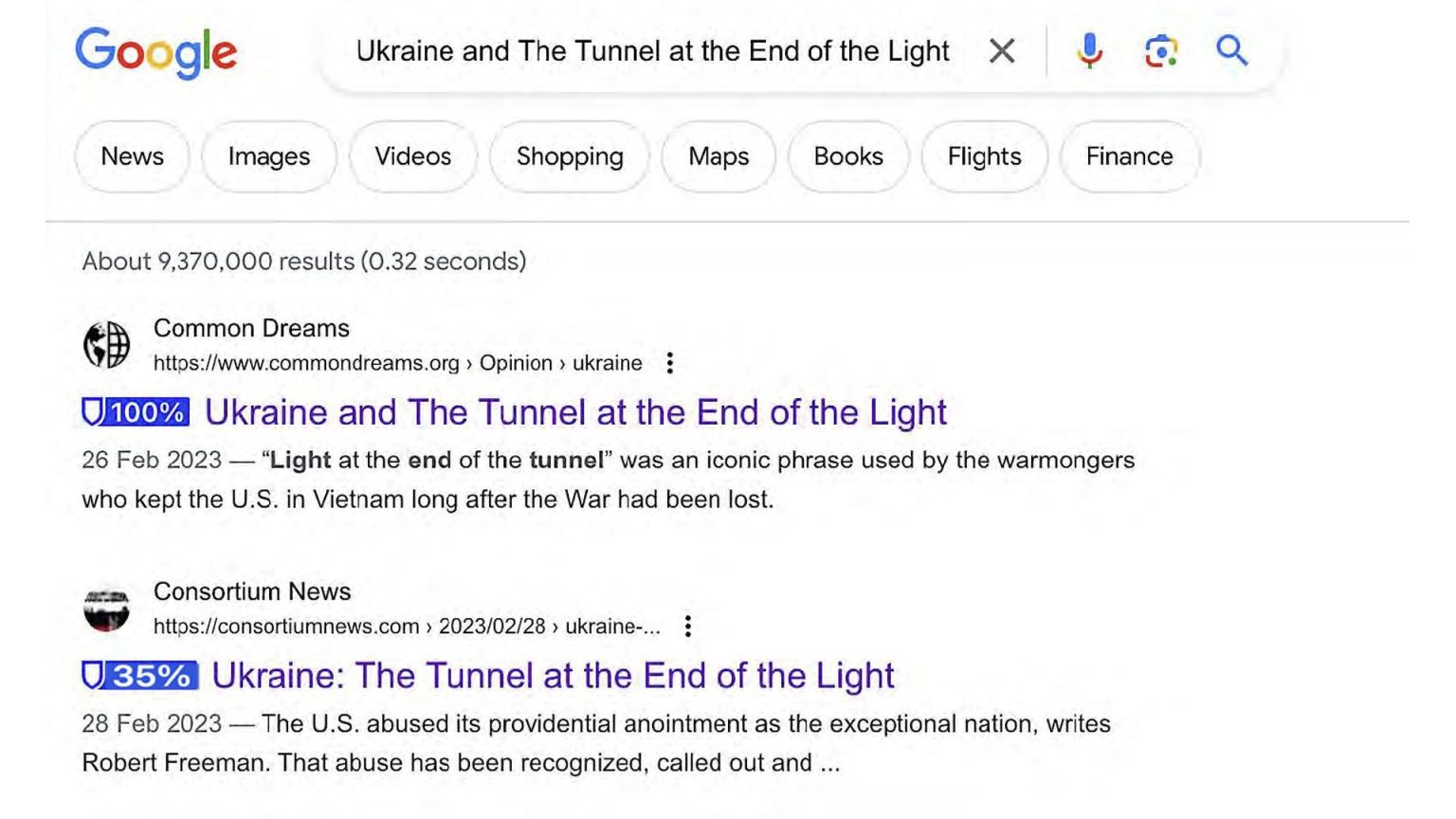The height and width of the screenshot is (819, 1456).
Task: Click inside the search query text field
Action: [652, 51]
